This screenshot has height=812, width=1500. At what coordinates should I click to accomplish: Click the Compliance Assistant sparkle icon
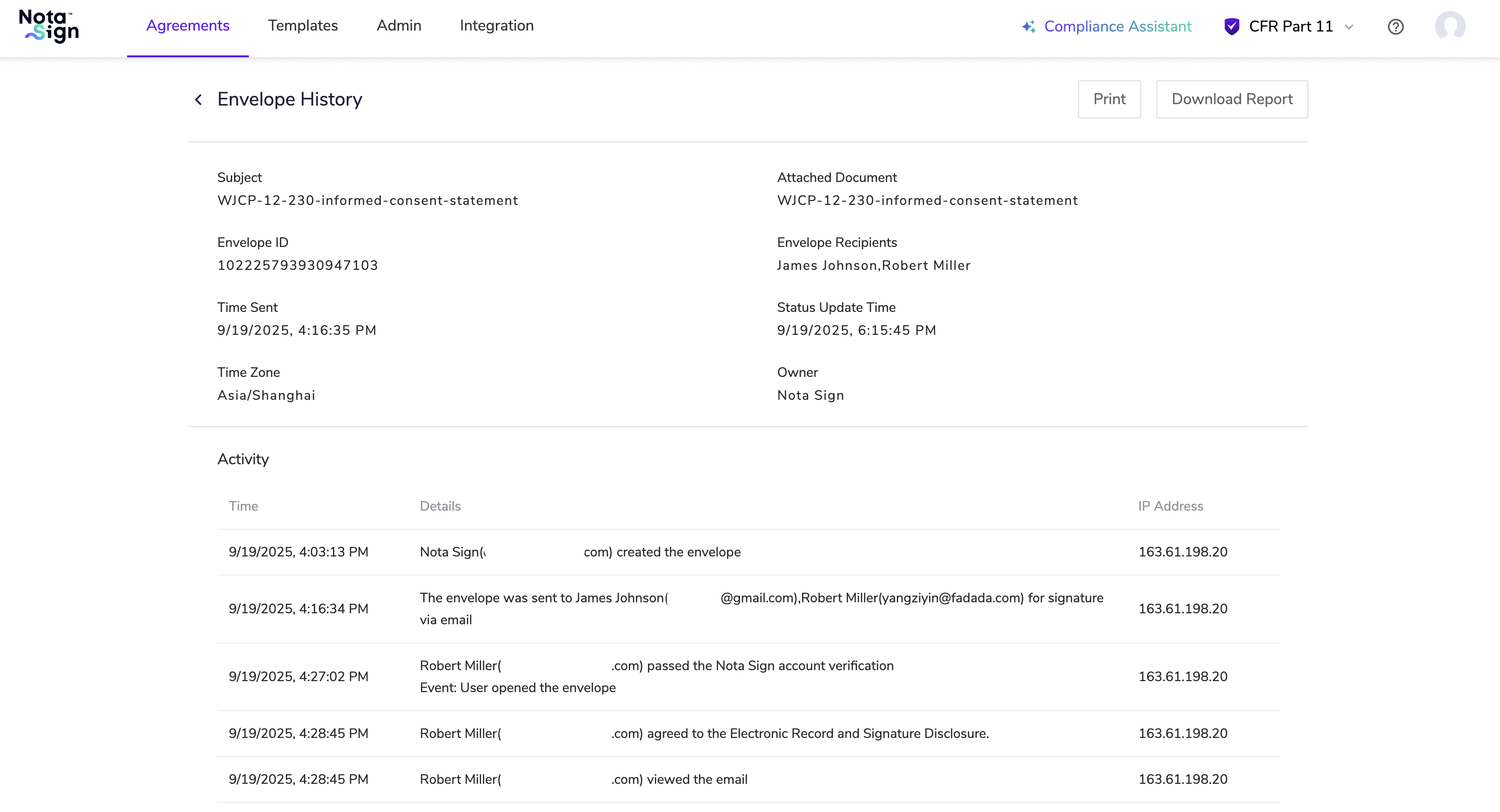[1029, 27]
